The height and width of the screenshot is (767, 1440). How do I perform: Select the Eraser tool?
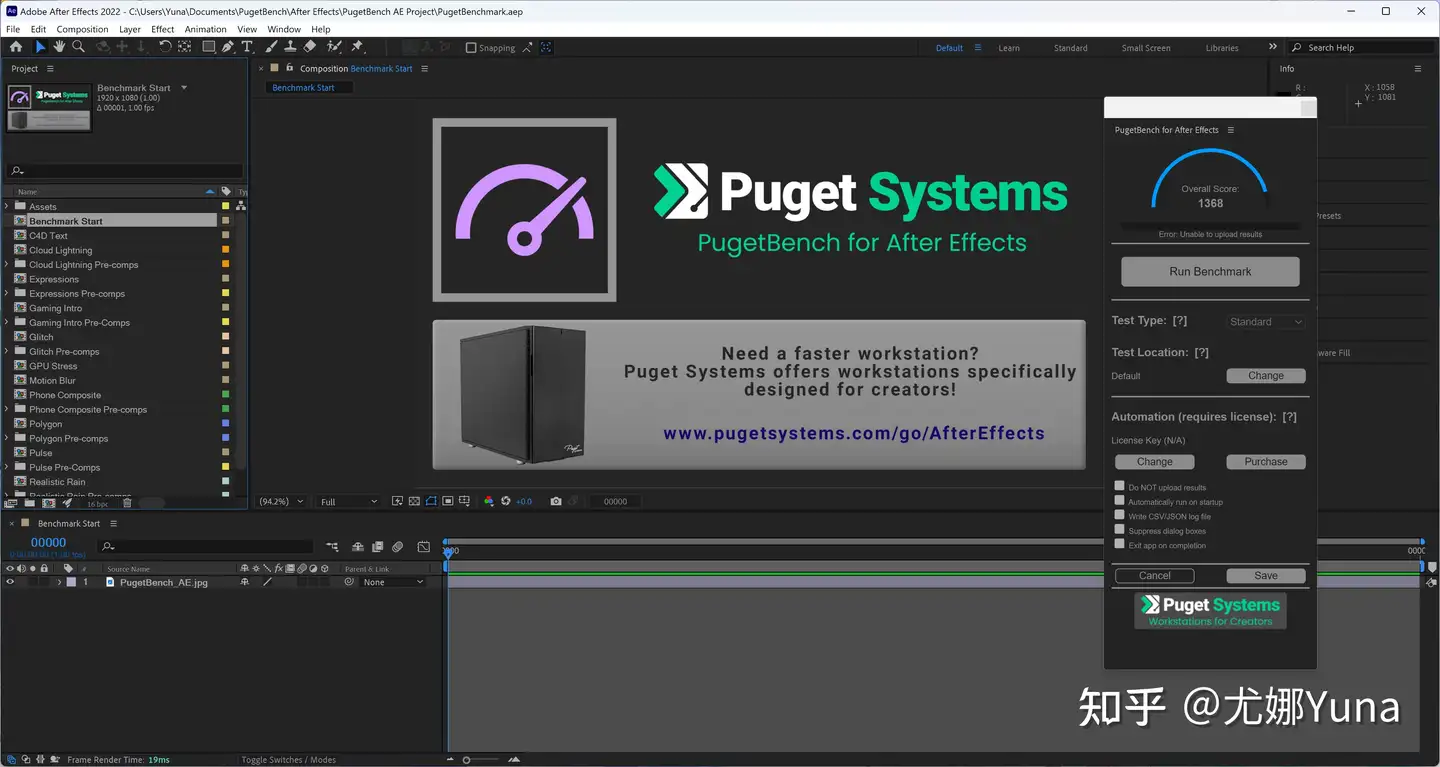tap(309, 47)
